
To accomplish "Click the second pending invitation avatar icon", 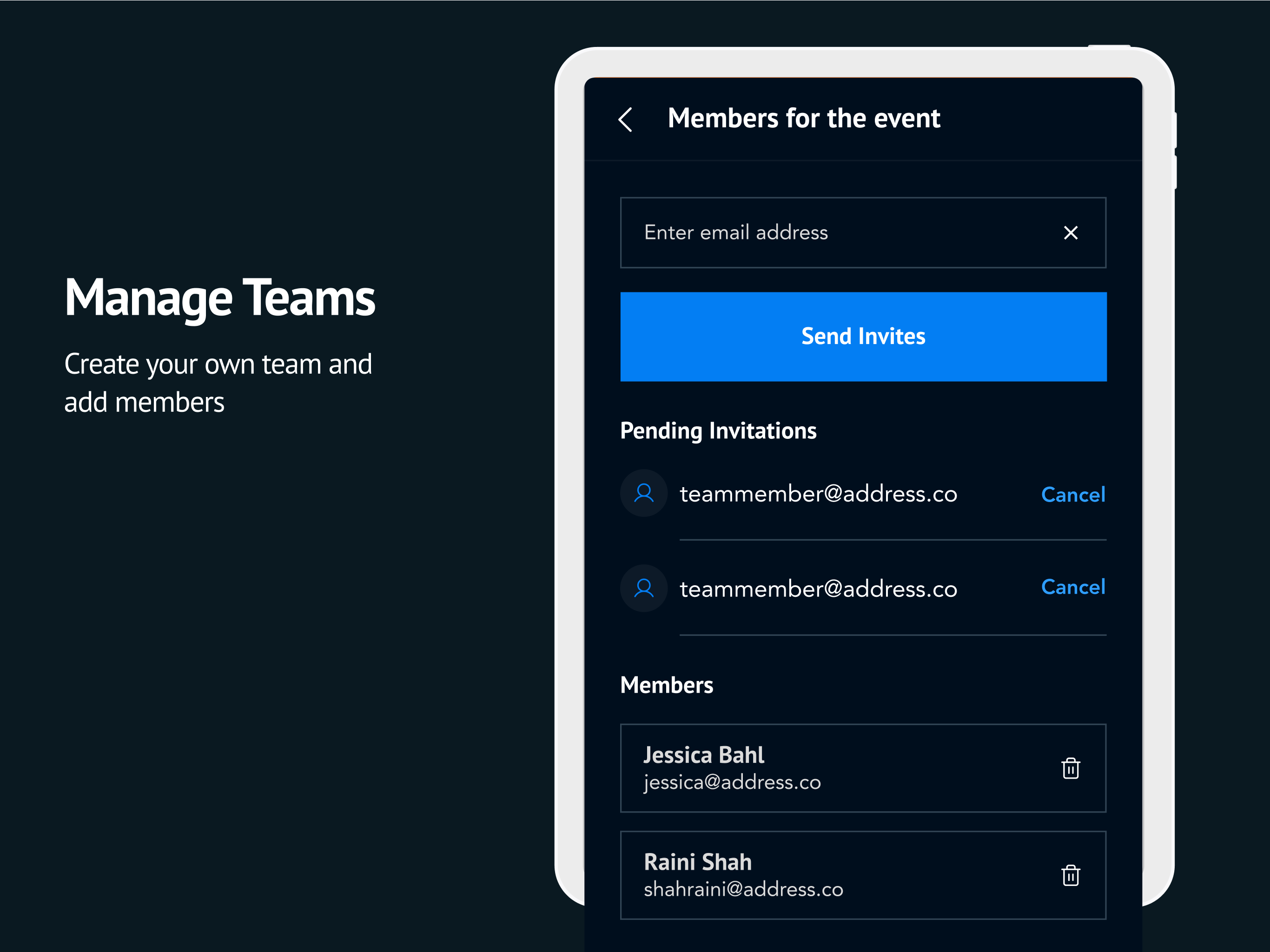I will (644, 588).
